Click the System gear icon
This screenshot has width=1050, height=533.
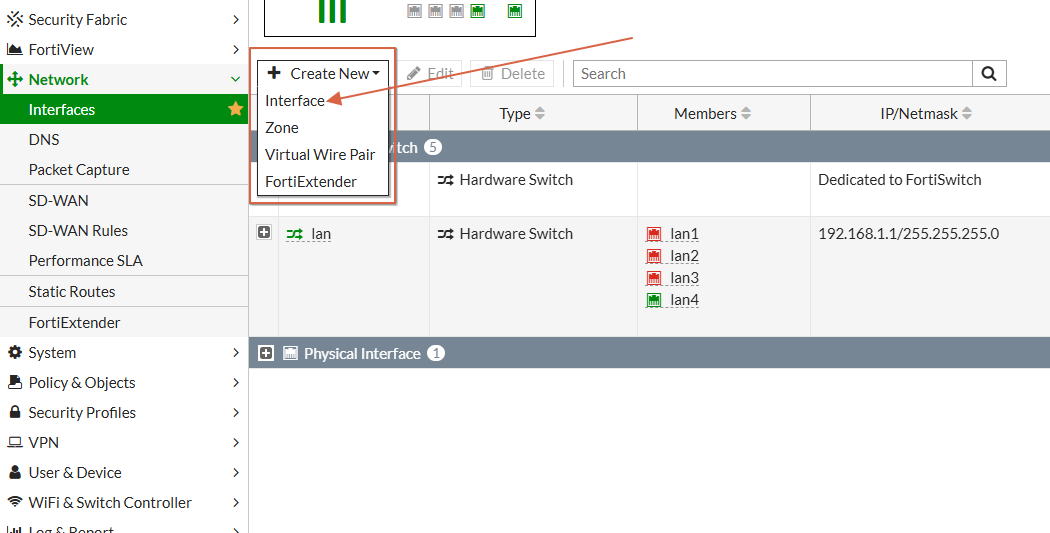[14, 352]
